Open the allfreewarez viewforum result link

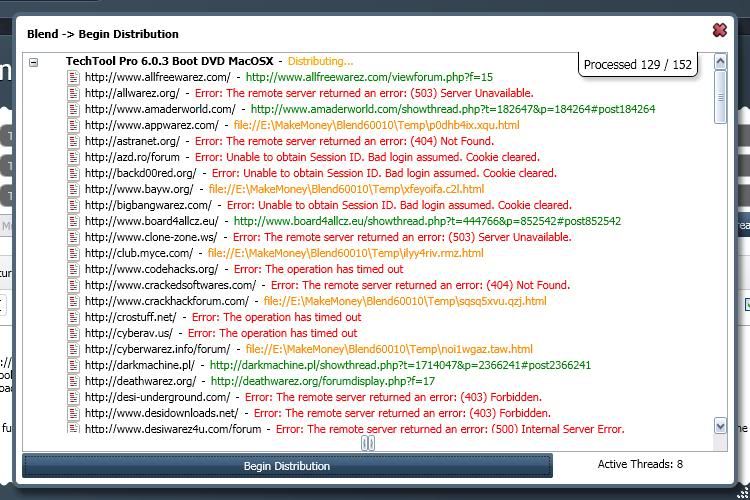tap(369, 77)
